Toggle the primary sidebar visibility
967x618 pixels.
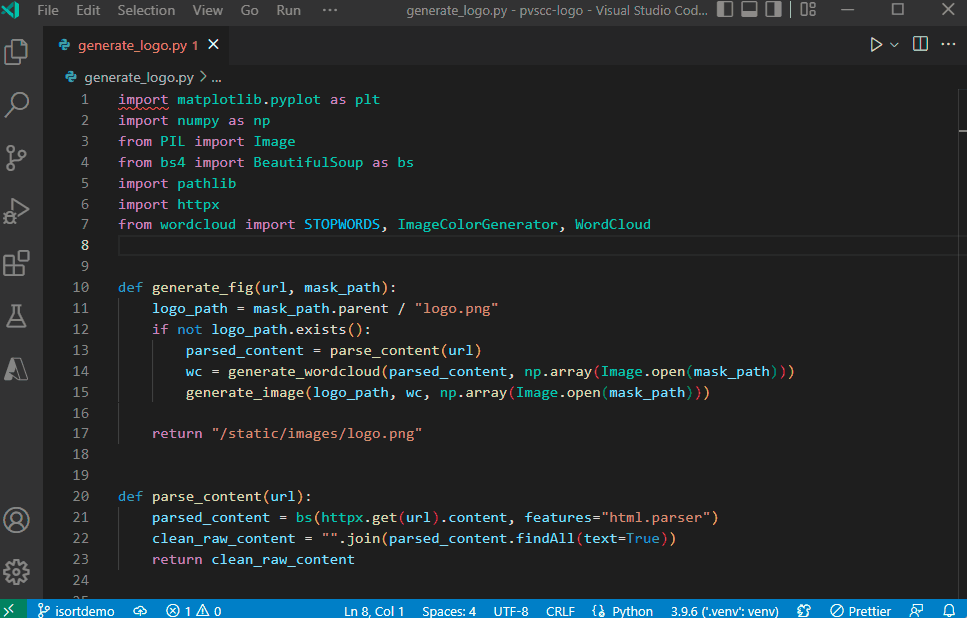723,9
